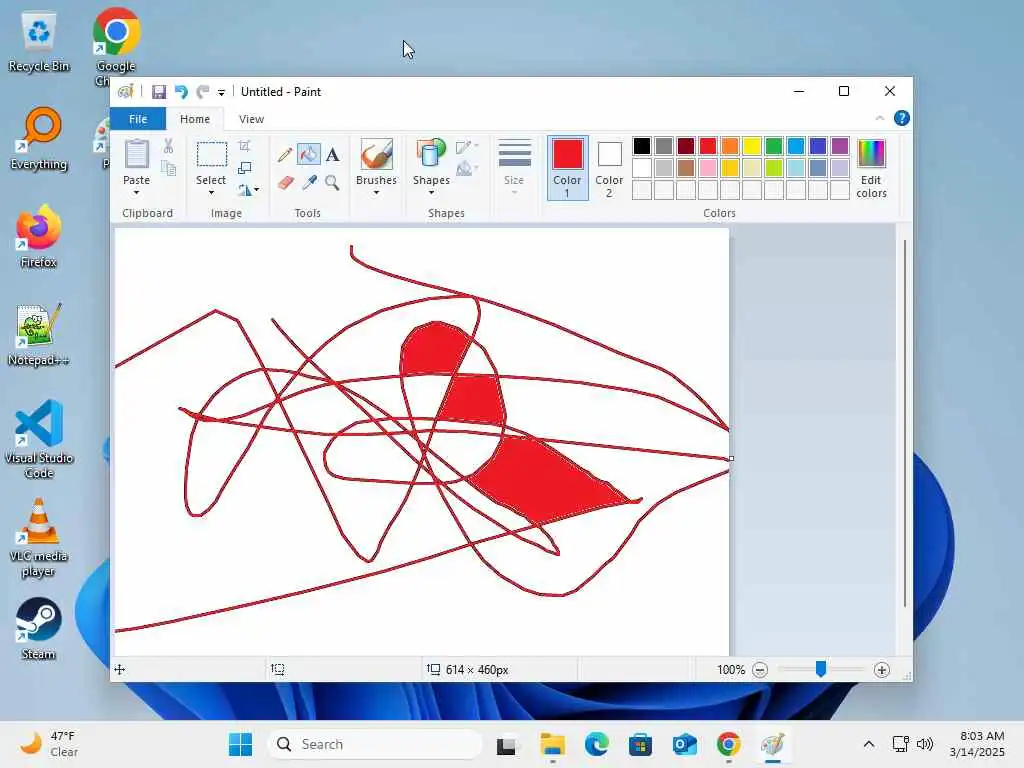Image resolution: width=1024 pixels, height=768 pixels.
Task: Open the shape Fill dropdown
Action: (467, 168)
